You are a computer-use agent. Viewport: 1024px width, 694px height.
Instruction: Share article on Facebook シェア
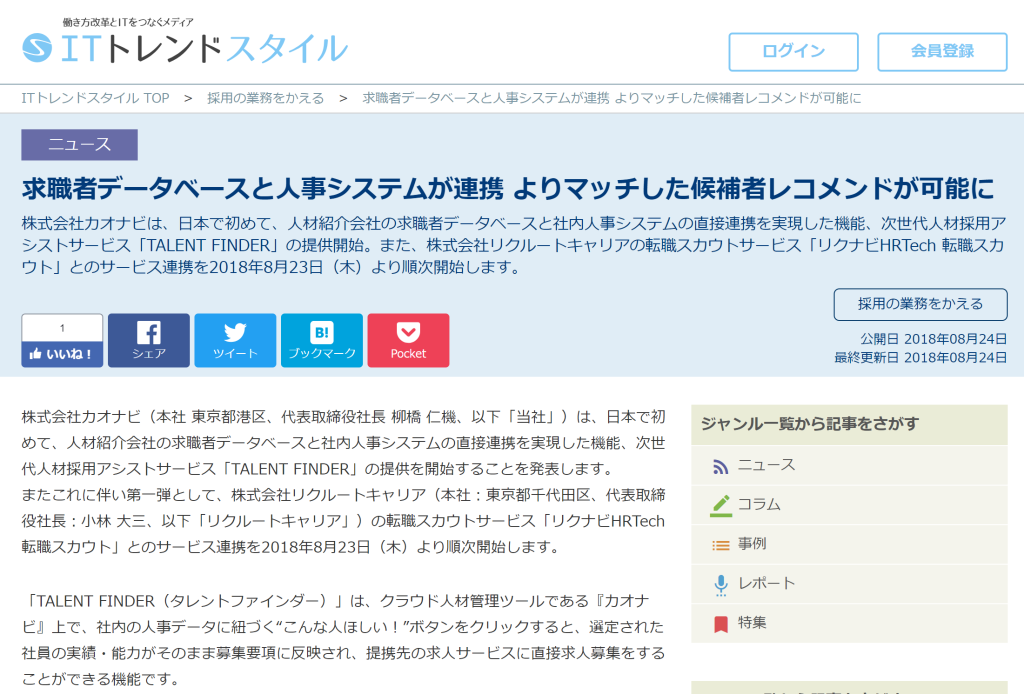(x=149, y=340)
